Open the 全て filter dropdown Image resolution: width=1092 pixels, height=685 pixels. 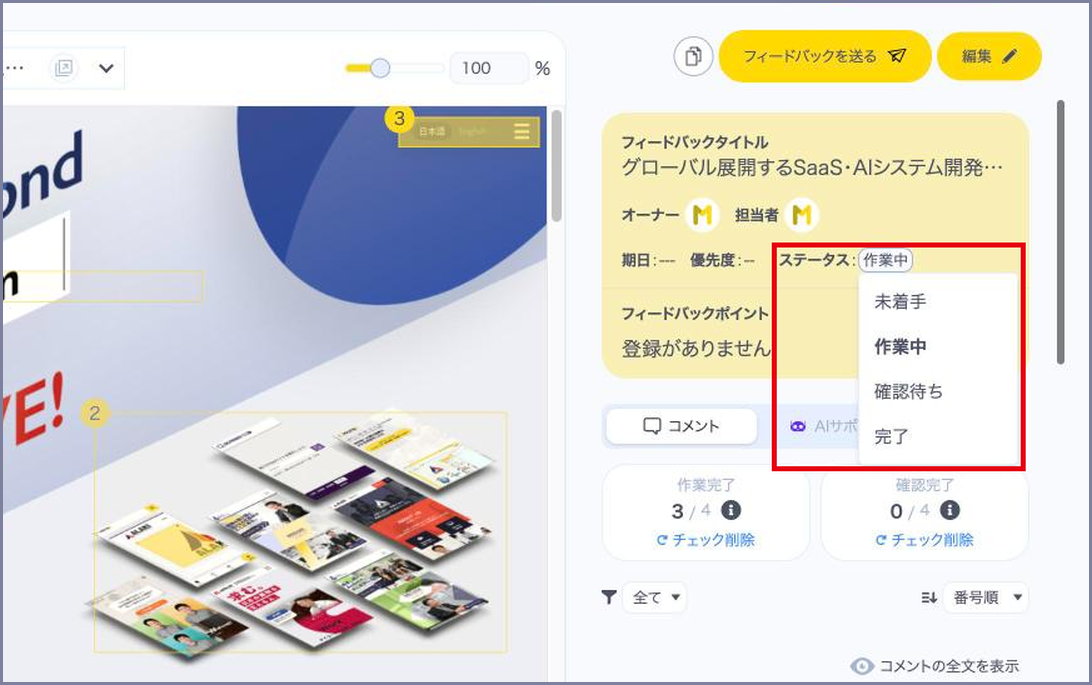655,597
